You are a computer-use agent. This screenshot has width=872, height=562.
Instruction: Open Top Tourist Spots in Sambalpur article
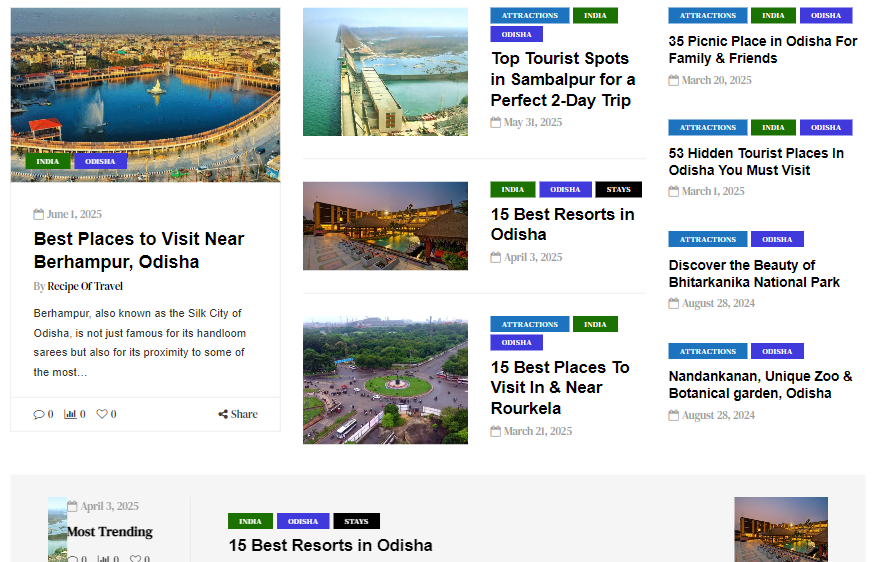pyautogui.click(x=563, y=79)
